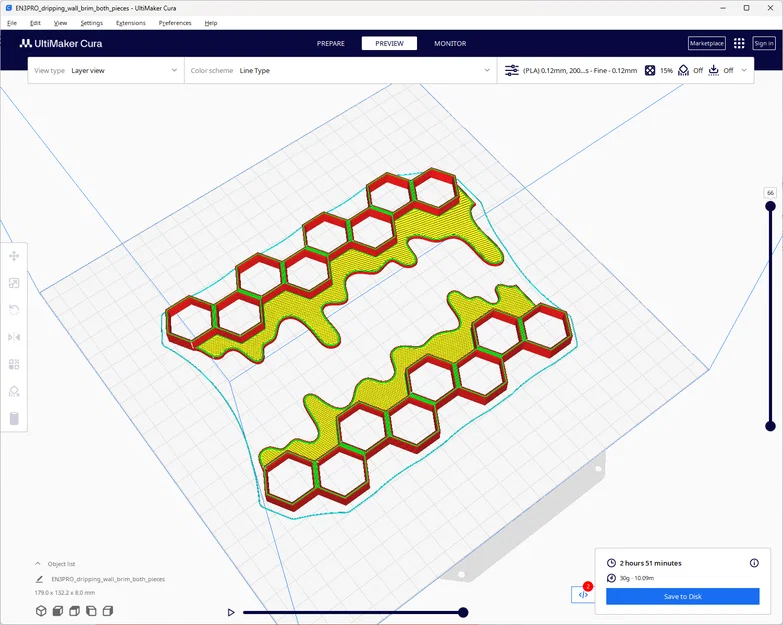Click the 30g - 10.09m material estimate
The image size is (783, 625).
tap(637, 578)
